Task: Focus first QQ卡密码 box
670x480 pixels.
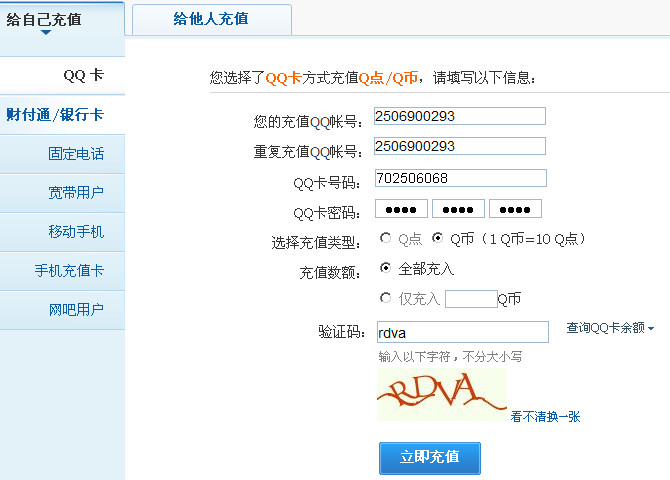Action: click(401, 209)
